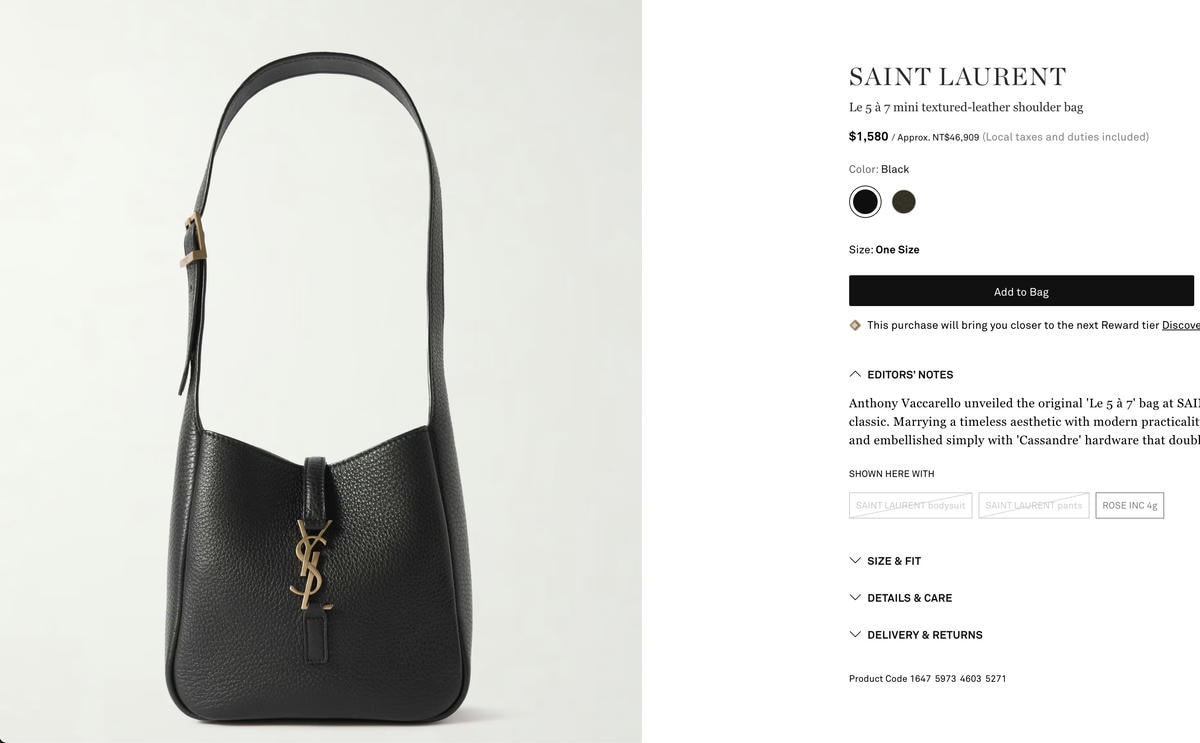Click the shoulder bag product image
This screenshot has height=743, width=1200.
pos(321,371)
